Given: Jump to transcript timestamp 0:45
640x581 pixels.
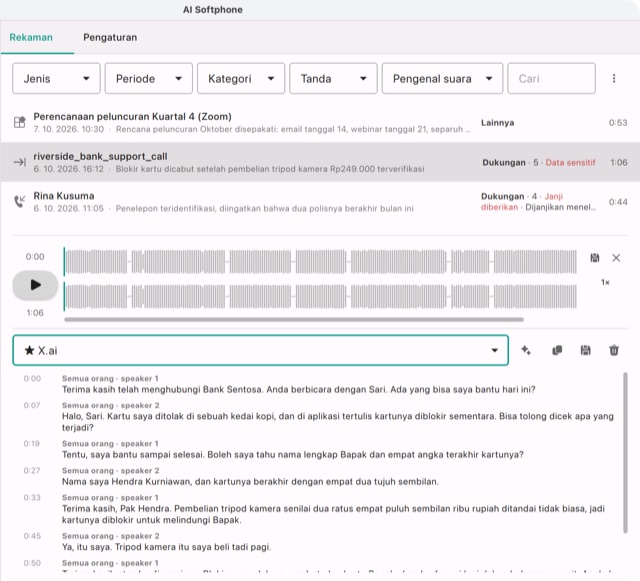Looking at the screenshot, I should click(32, 536).
